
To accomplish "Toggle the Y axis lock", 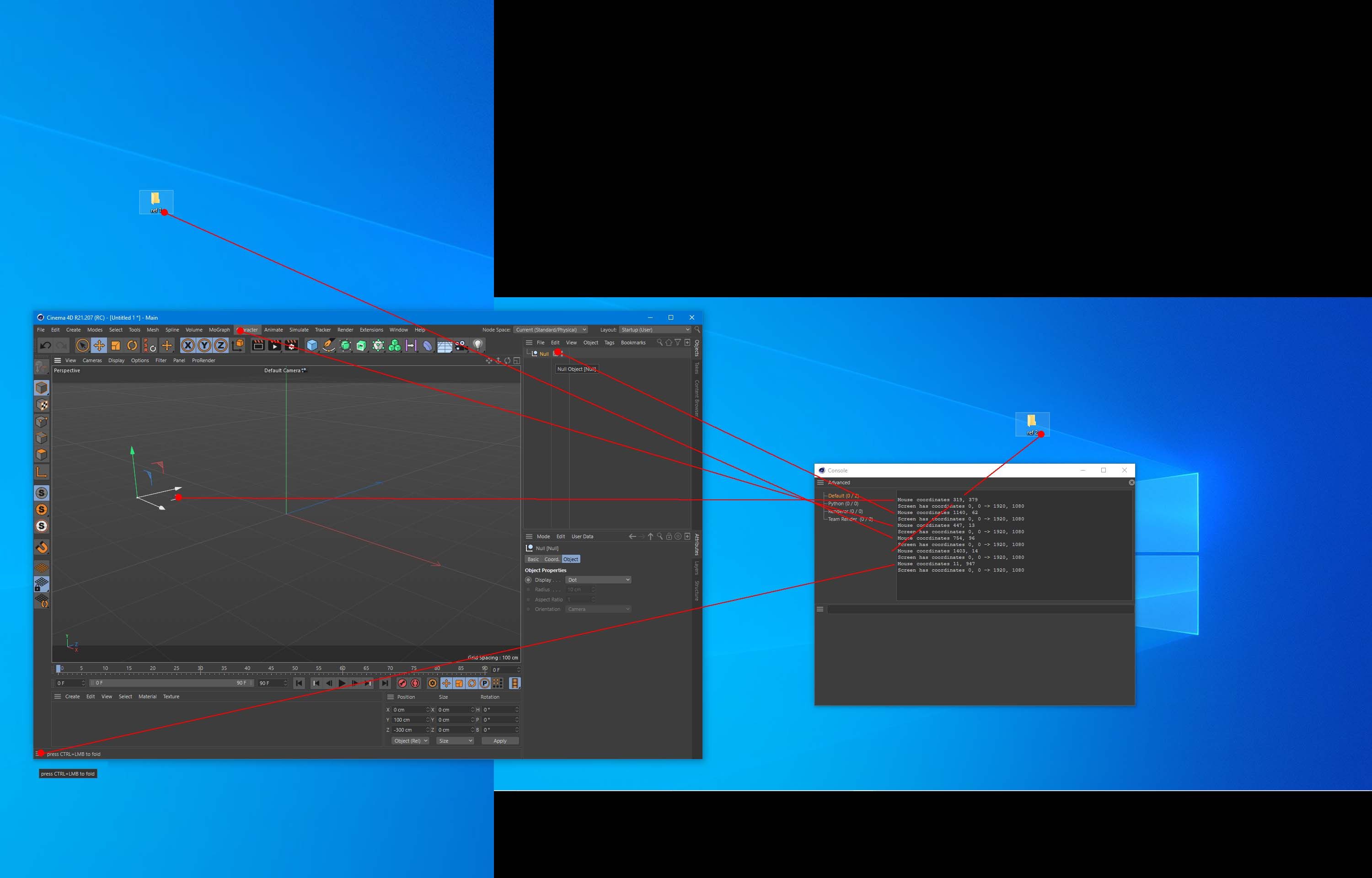I will tap(204, 346).
